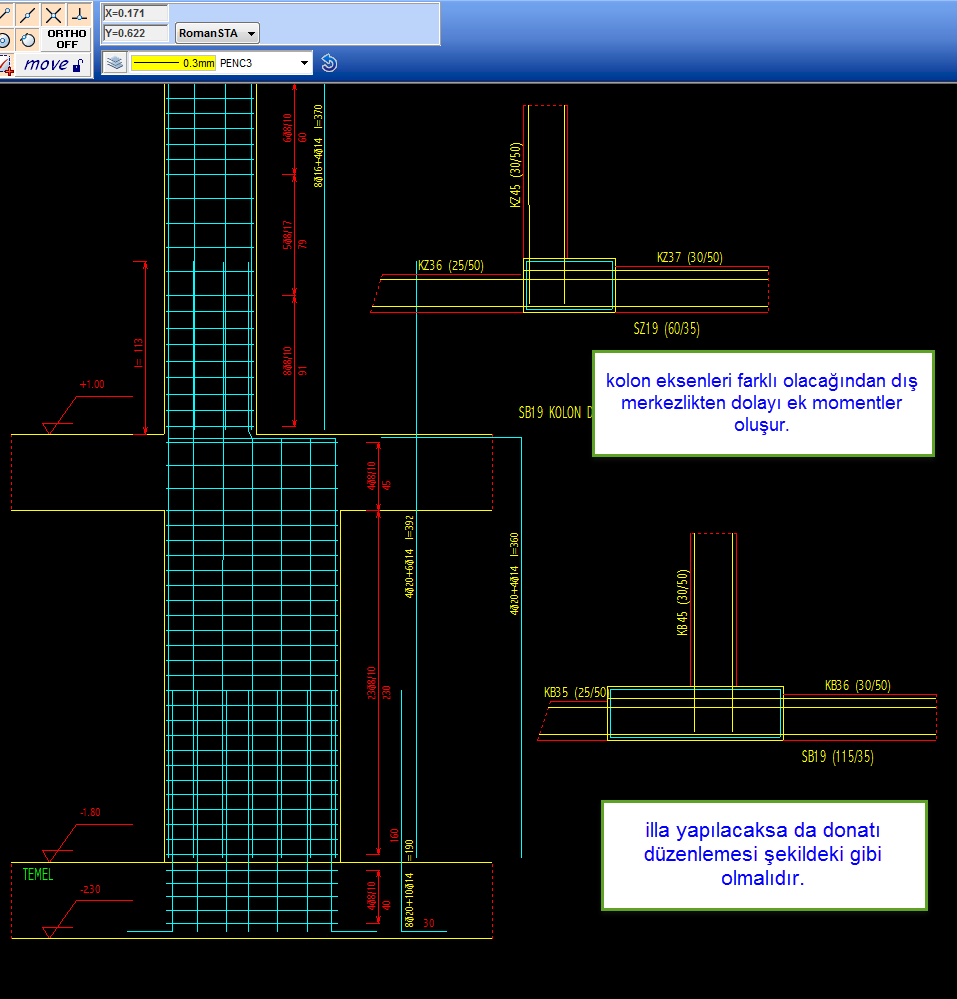Click the circle tangent snap icon

28,40
